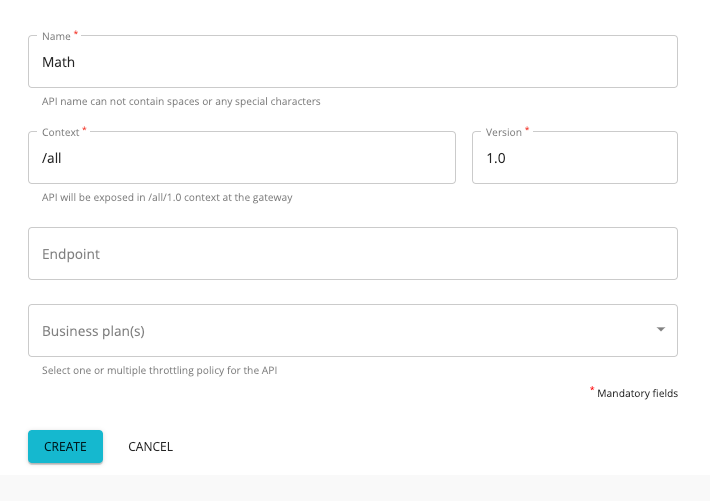The width and height of the screenshot is (710, 501).
Task: Click the gateway context exposure helper text
Action: click(x=167, y=198)
